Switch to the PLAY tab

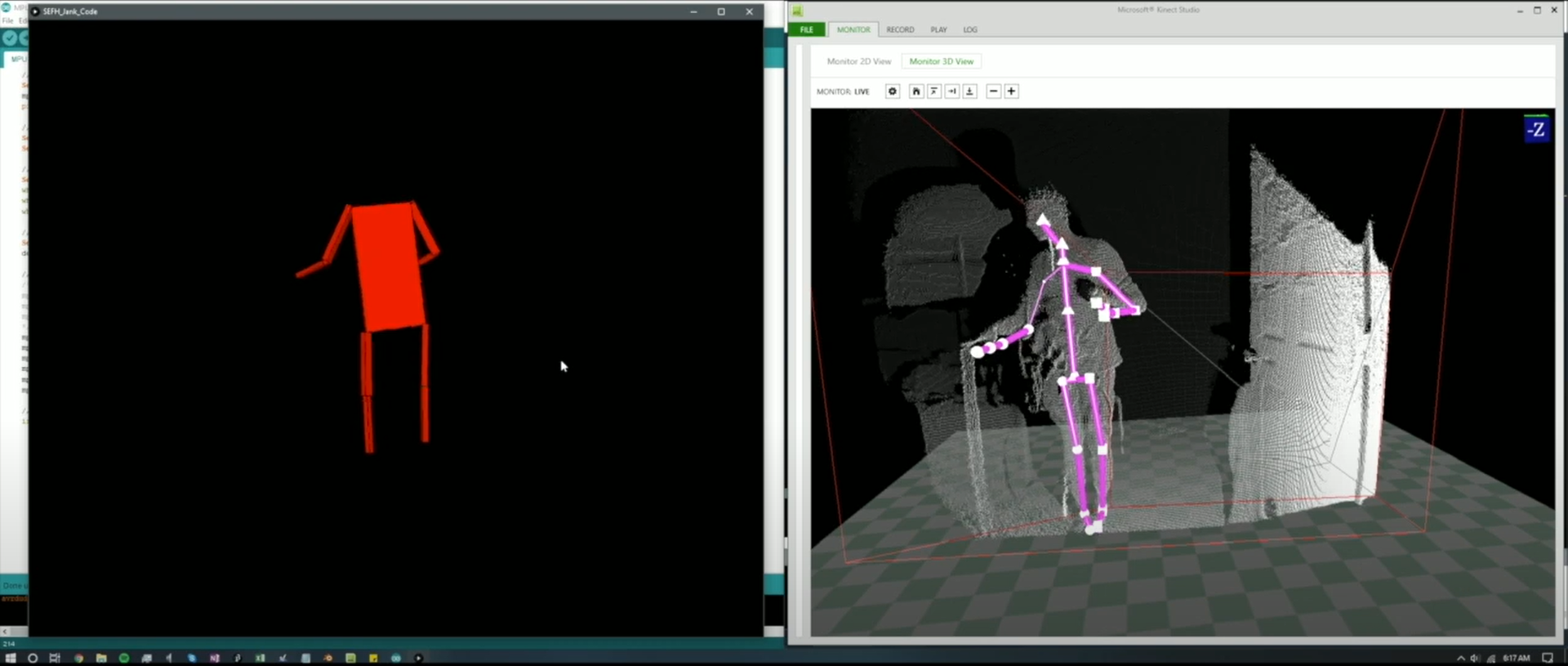[938, 29]
